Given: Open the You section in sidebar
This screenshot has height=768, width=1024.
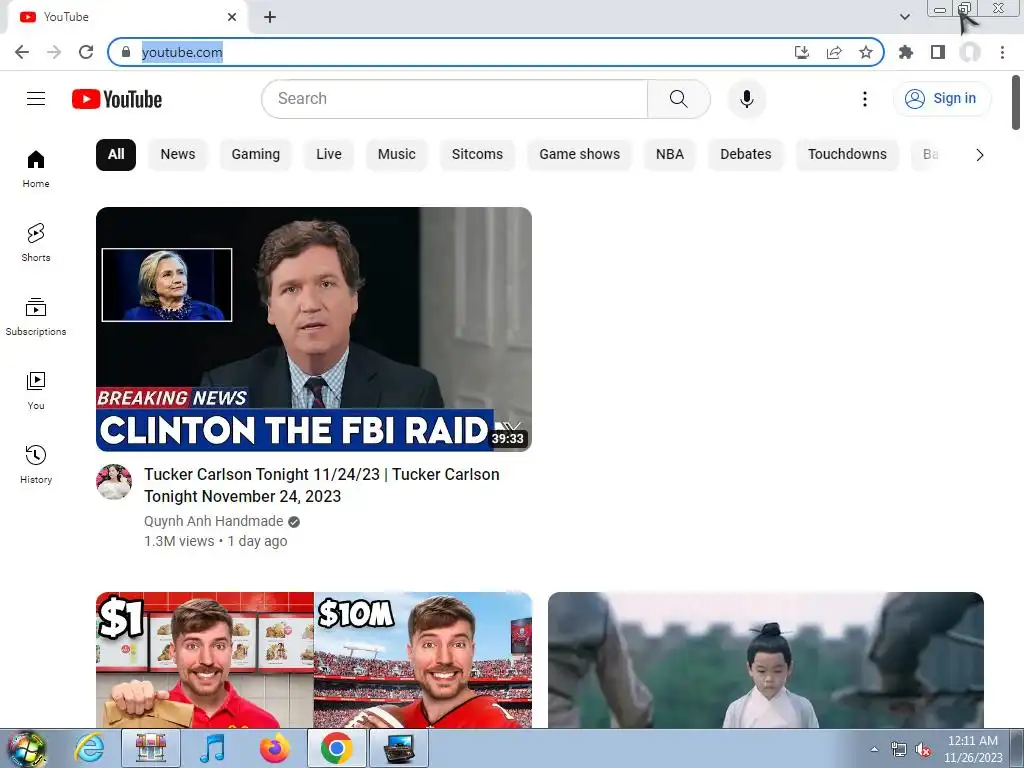Looking at the screenshot, I should click(36, 391).
